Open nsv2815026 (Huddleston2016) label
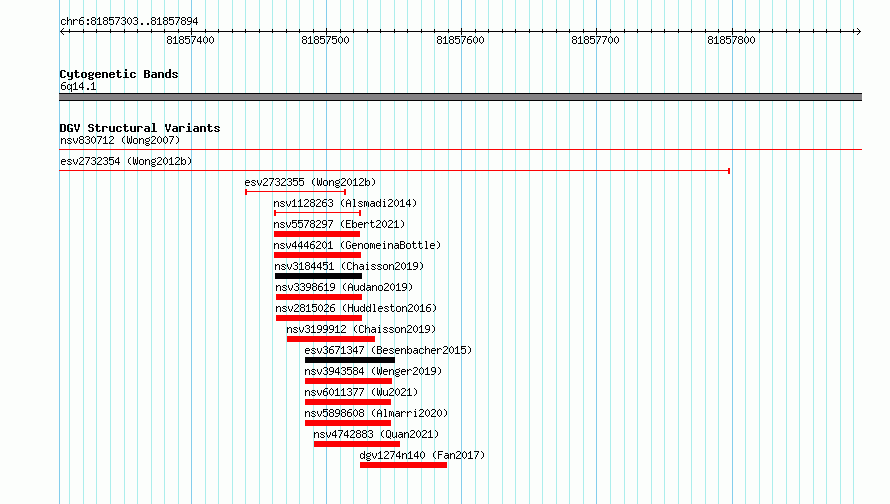The width and height of the screenshot is (890, 504). (356, 308)
